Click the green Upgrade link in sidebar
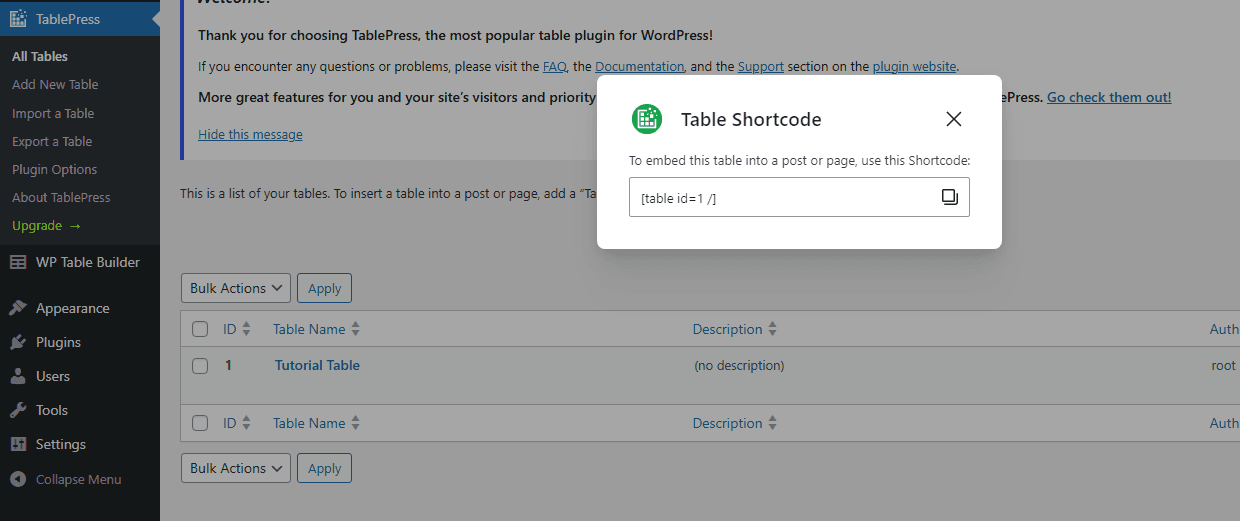 coord(46,226)
